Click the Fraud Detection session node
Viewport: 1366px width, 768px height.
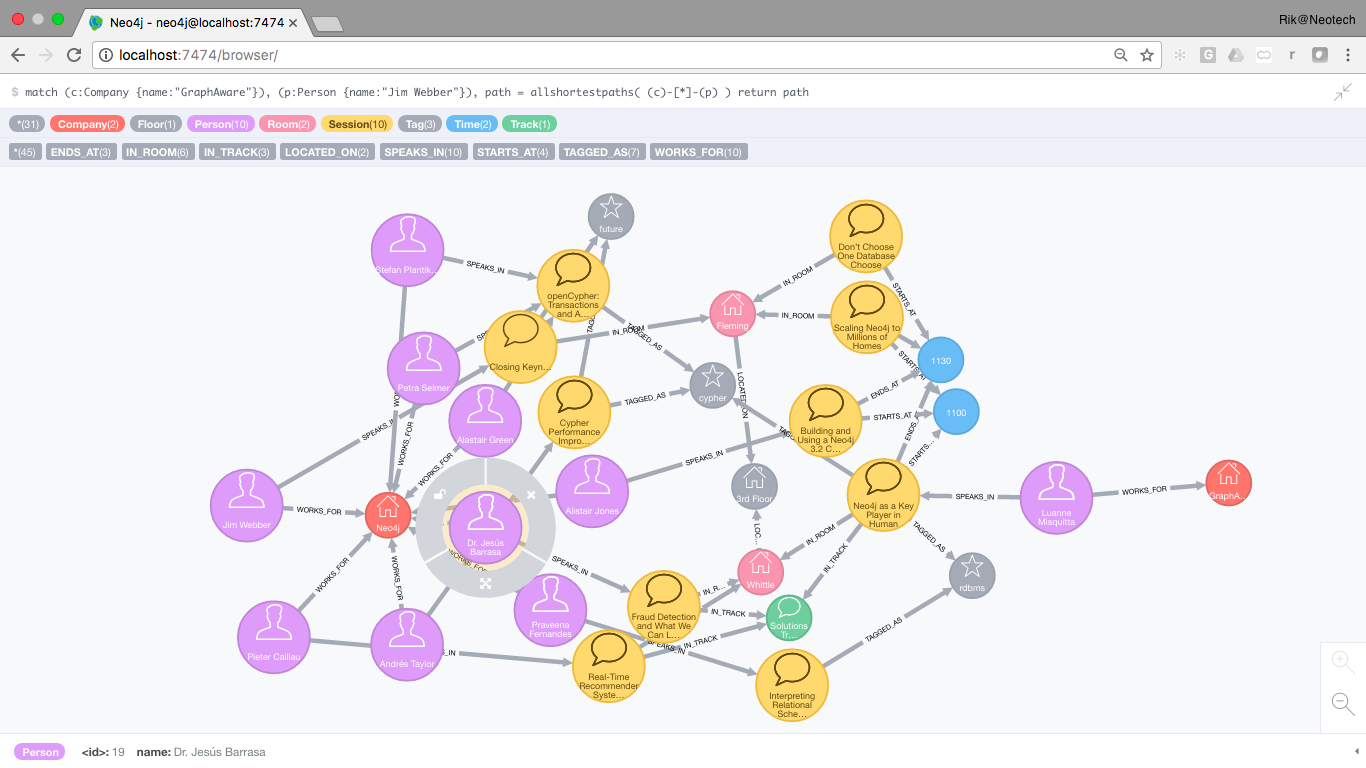pyautogui.click(x=663, y=607)
